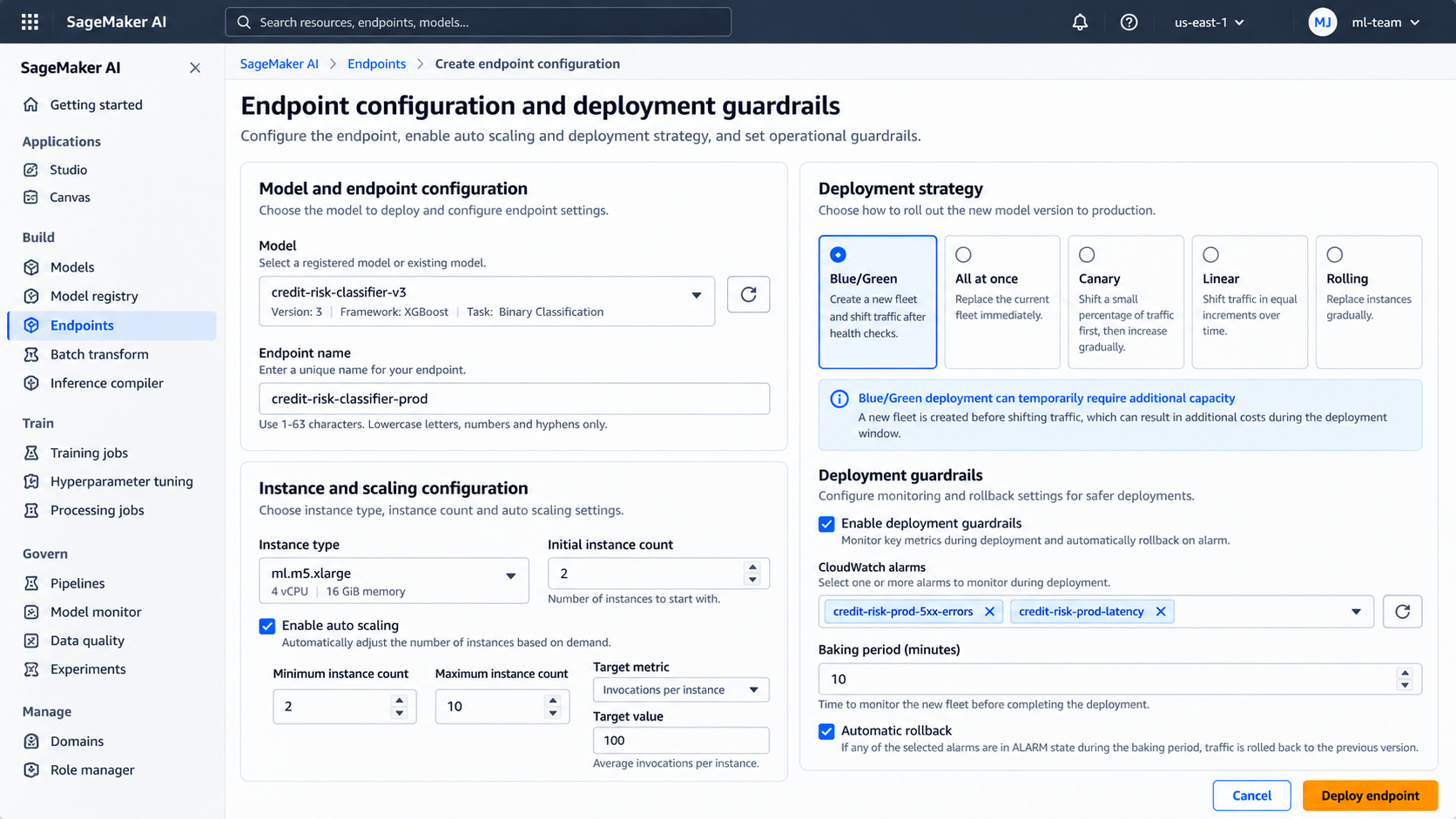Screen dimensions: 1456x819
Task: Click the Model monitor sidebar icon
Action: coord(31,612)
